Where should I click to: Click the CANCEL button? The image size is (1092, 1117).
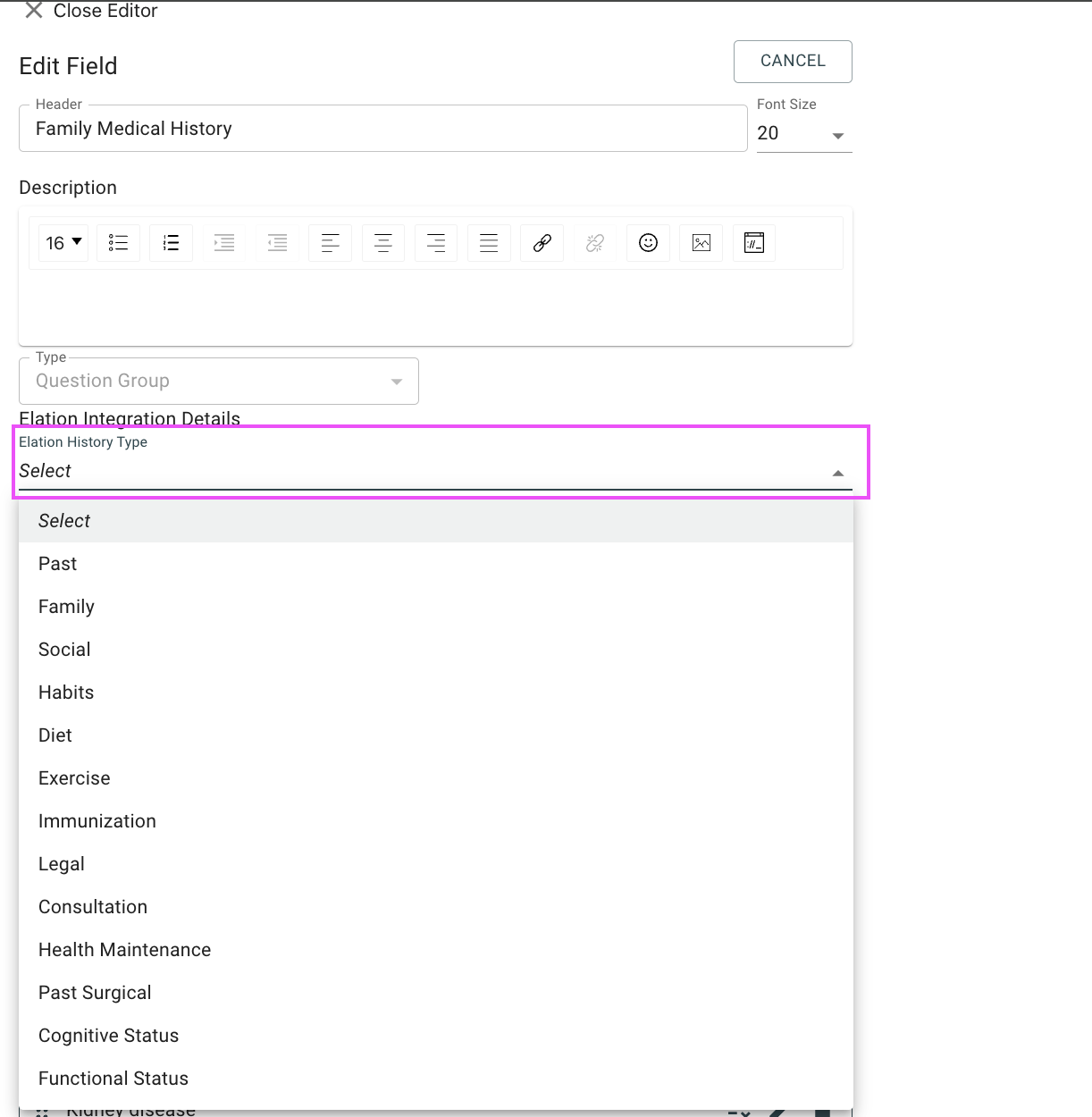793,62
